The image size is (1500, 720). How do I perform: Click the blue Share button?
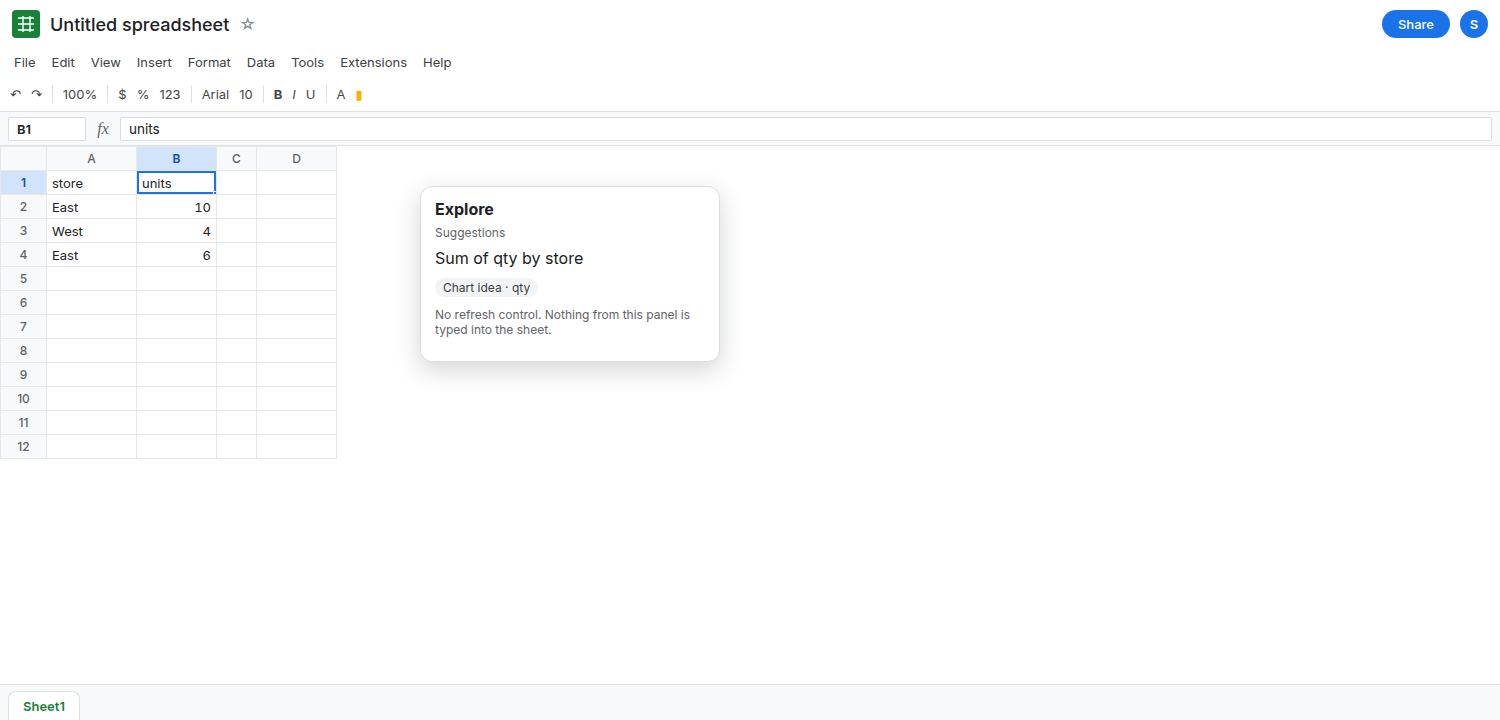click(x=1416, y=24)
